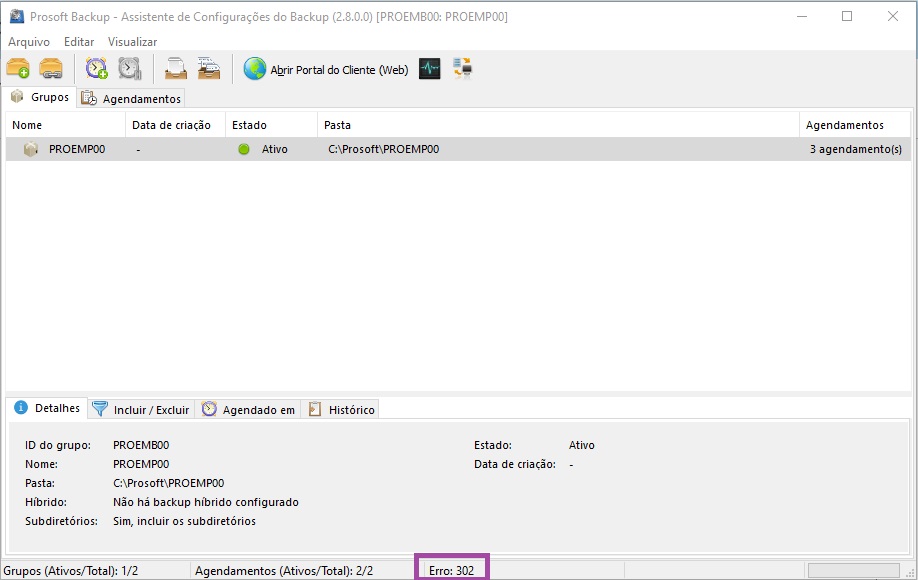Select the PROEMP00 group name in the list
918x580 pixels.
77,149
